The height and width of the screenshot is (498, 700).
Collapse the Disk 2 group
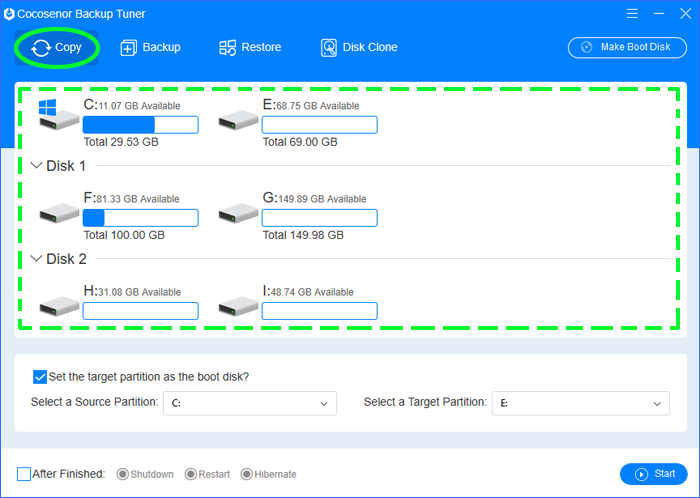click(36, 259)
